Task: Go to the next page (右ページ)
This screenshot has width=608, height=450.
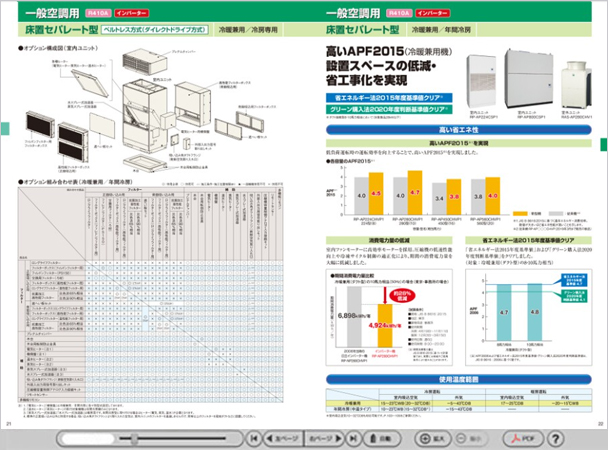Action: (325, 438)
